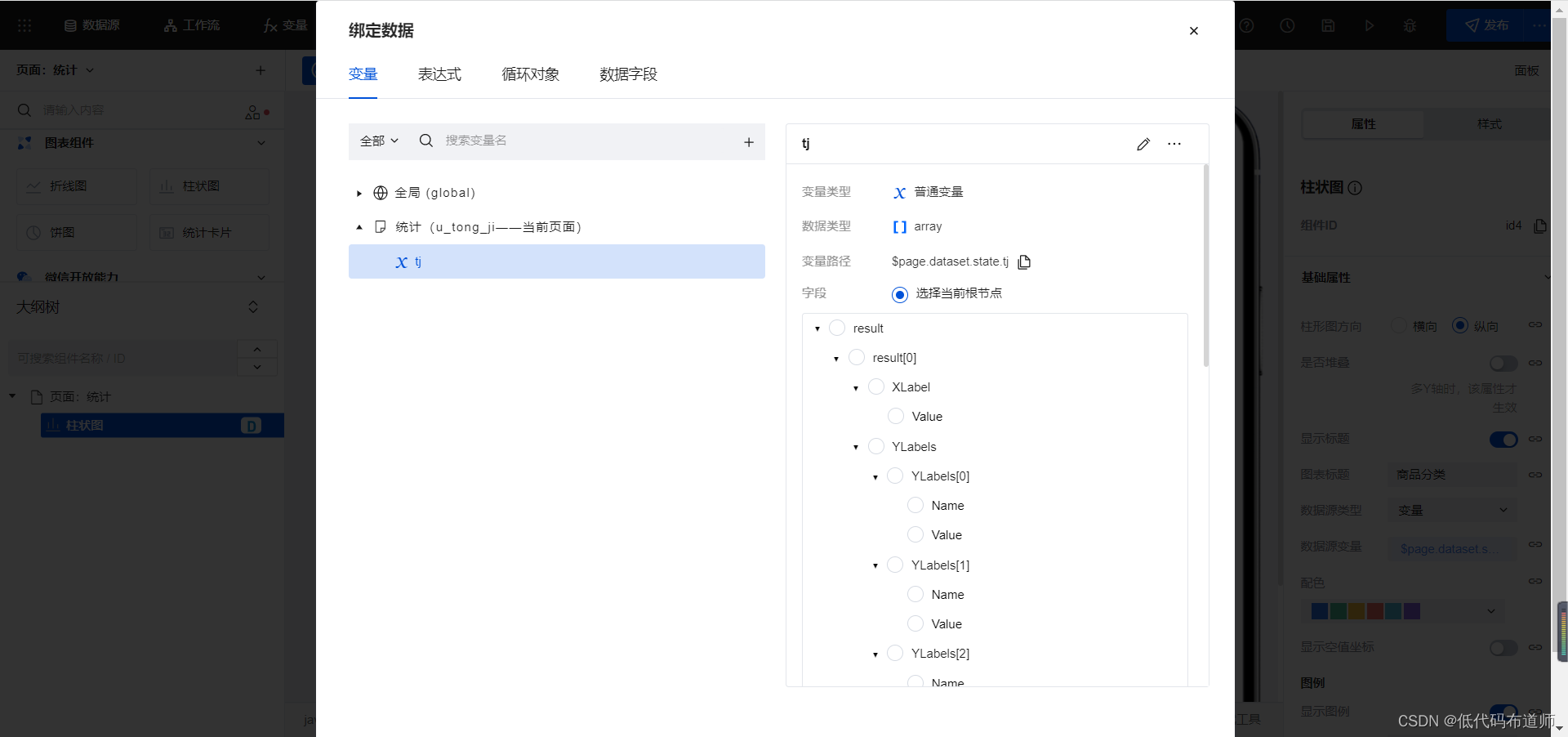Select the Value radio under YLabels[1]
This screenshot has width=1568, height=737.
point(915,623)
